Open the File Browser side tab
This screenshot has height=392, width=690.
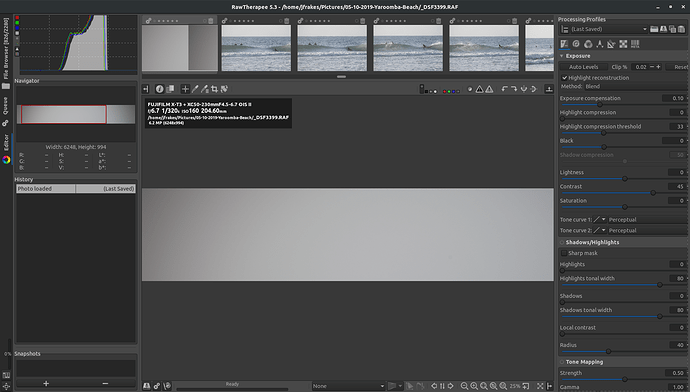6,53
